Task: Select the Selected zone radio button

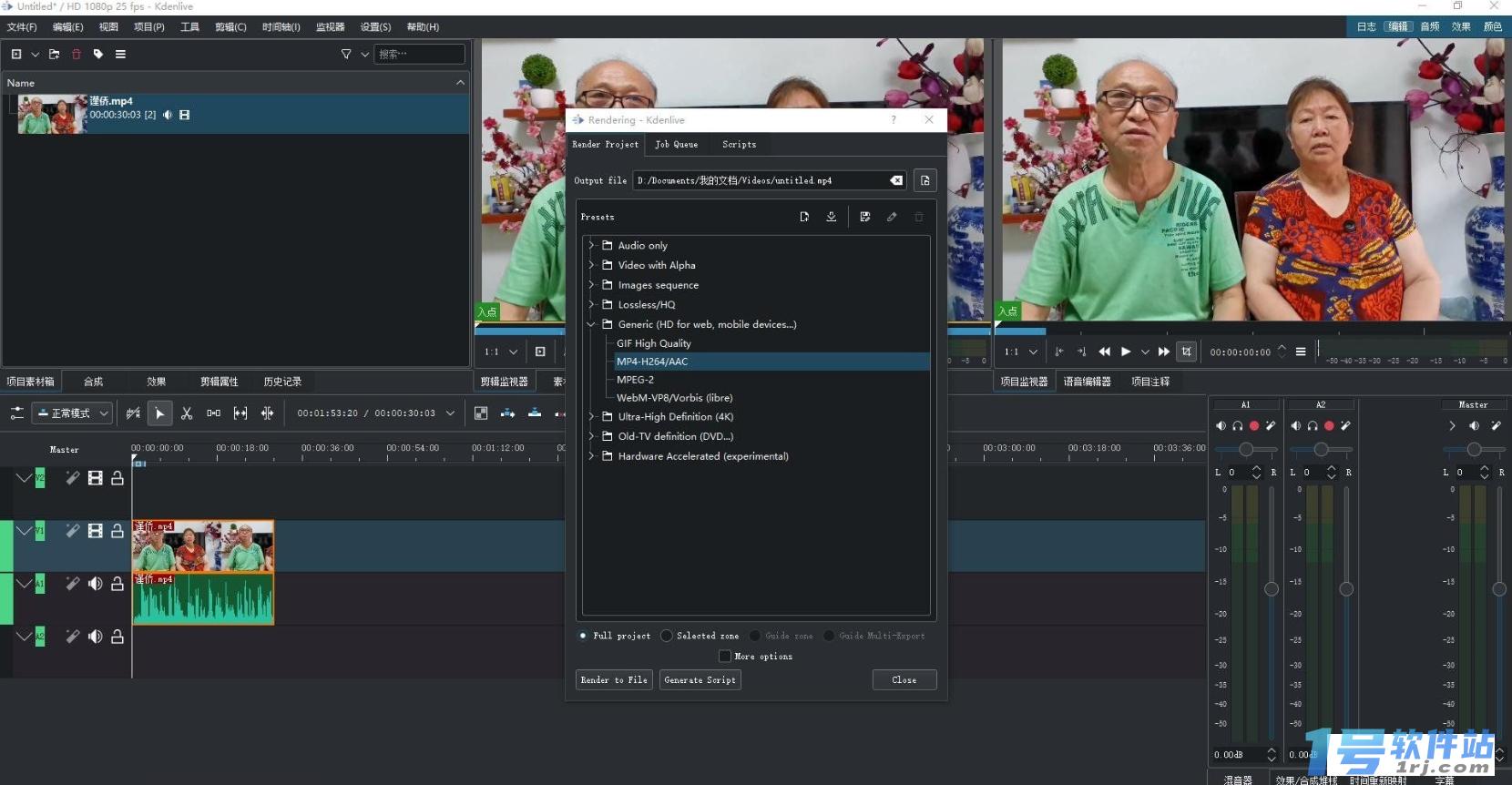Action: click(x=667, y=636)
